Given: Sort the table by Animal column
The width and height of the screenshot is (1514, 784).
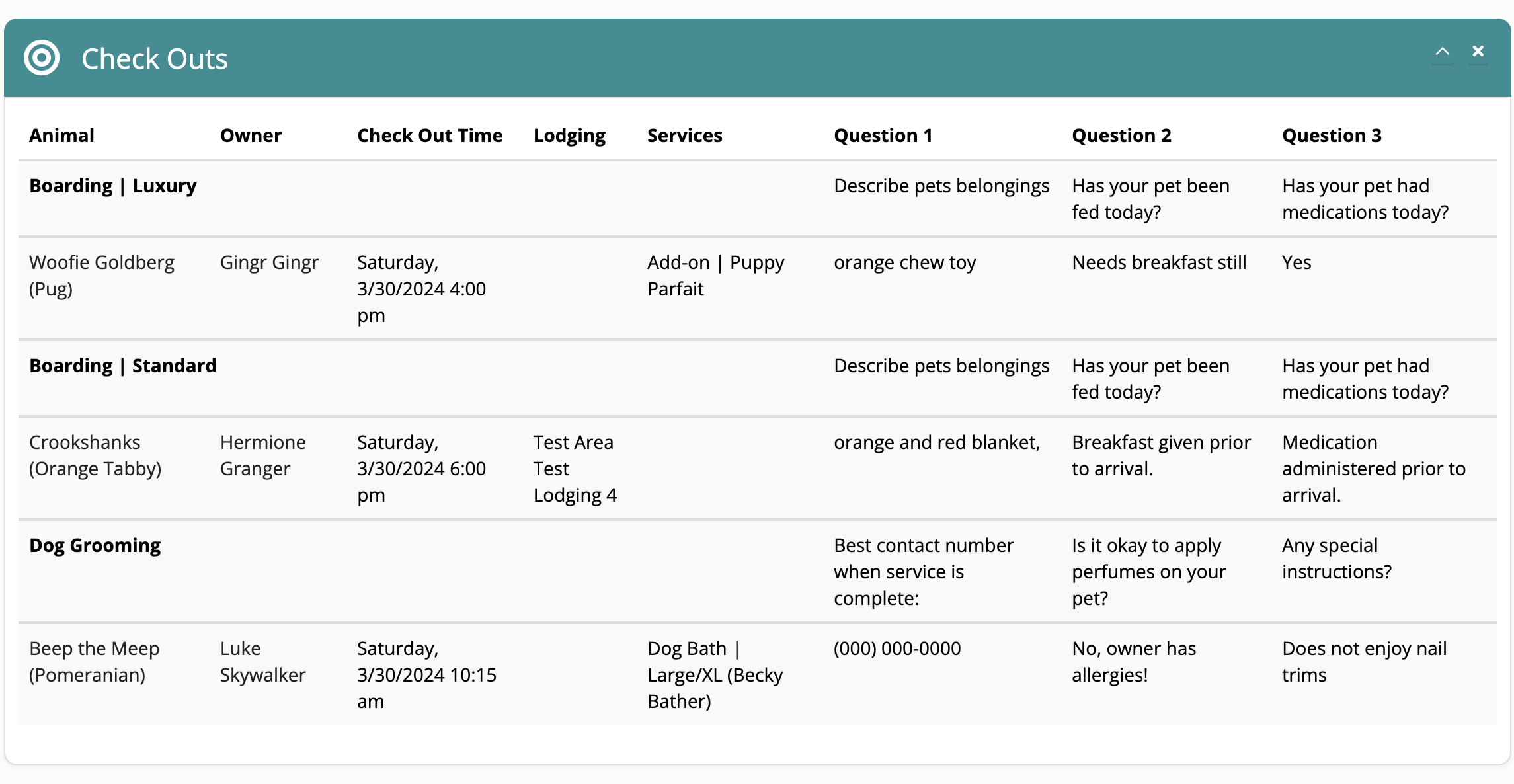Looking at the screenshot, I should pyautogui.click(x=61, y=135).
